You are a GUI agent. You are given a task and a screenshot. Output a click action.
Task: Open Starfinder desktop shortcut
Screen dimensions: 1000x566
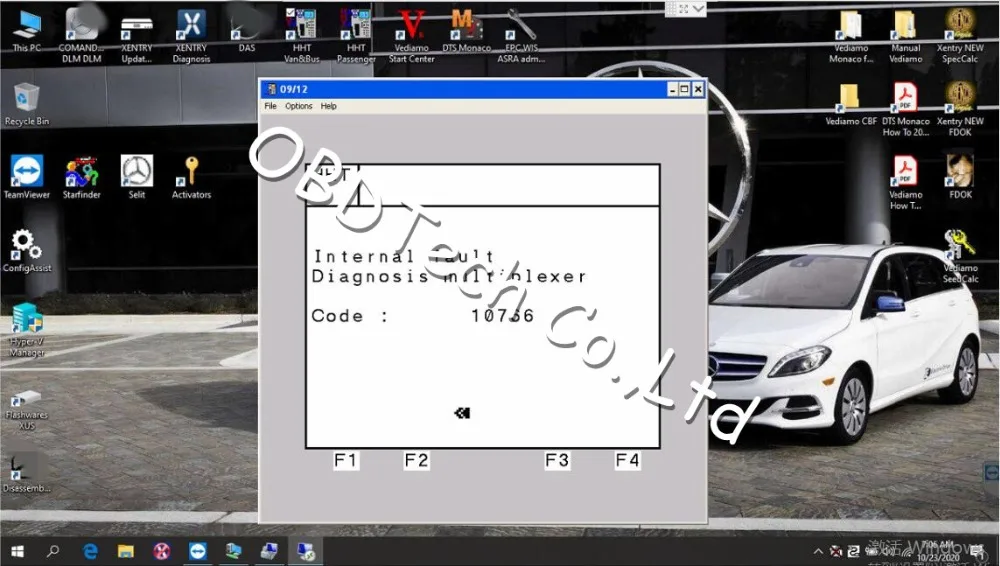click(x=82, y=177)
